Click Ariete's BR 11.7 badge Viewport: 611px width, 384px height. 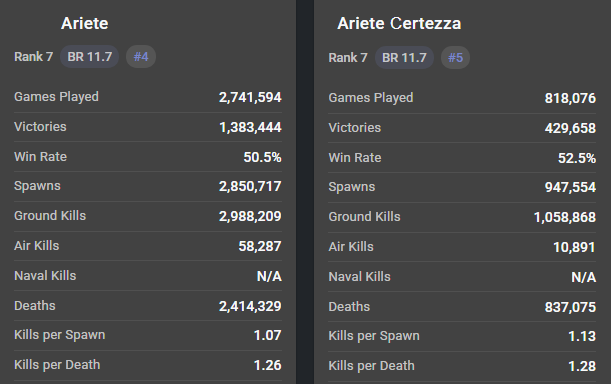pyautogui.click(x=90, y=57)
